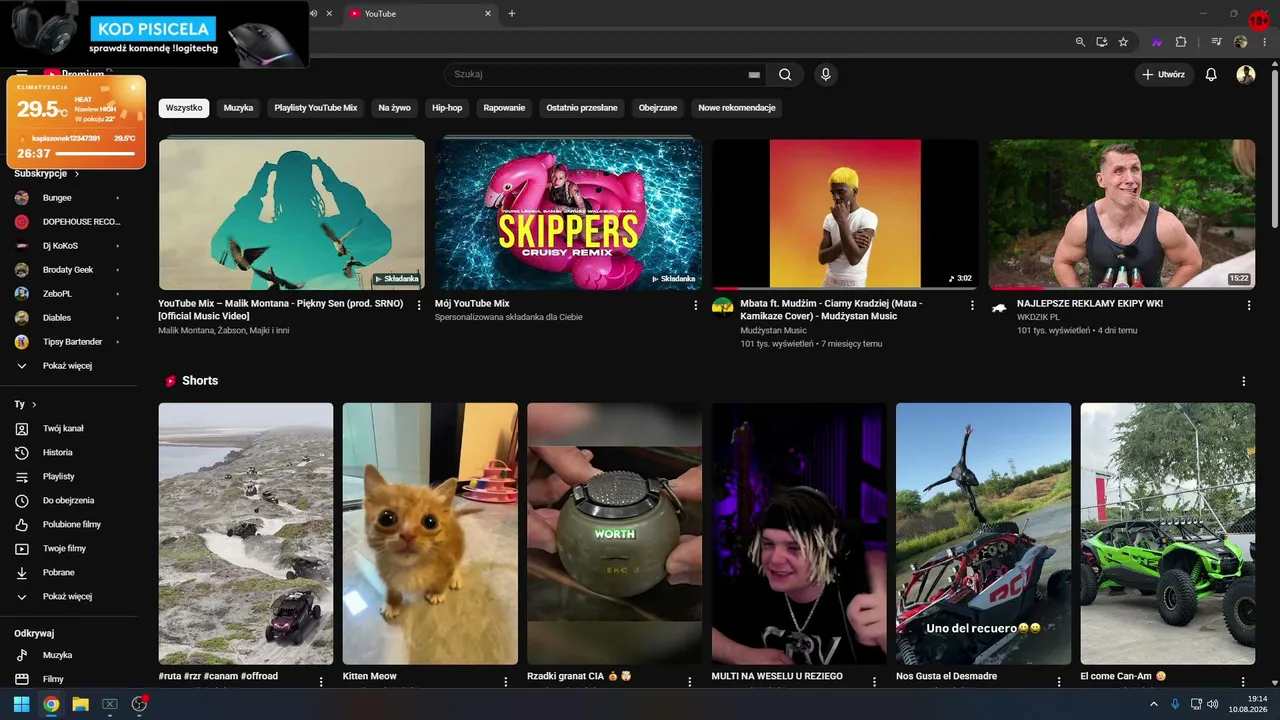Screen dimensions: 1280x720
Task: Open the on-screen keyboard in search box
Action: pyautogui.click(x=754, y=75)
